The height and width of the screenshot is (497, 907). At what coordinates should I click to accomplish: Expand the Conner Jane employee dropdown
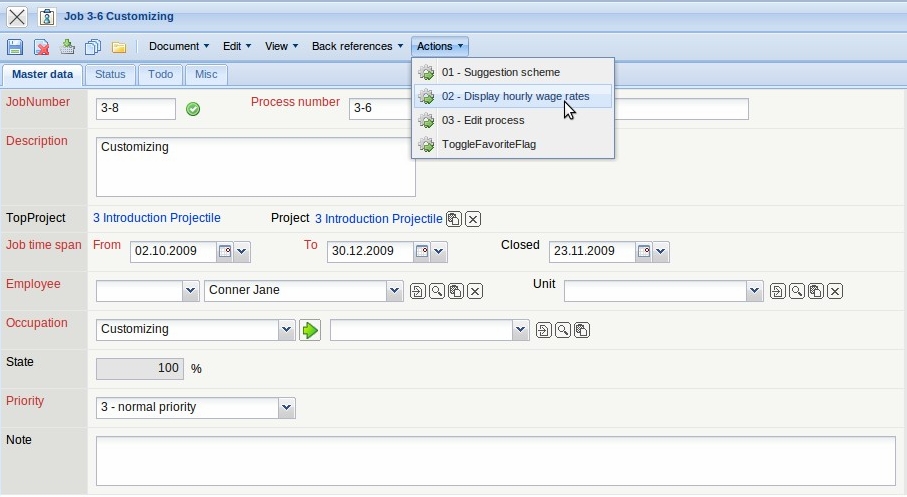pos(393,291)
